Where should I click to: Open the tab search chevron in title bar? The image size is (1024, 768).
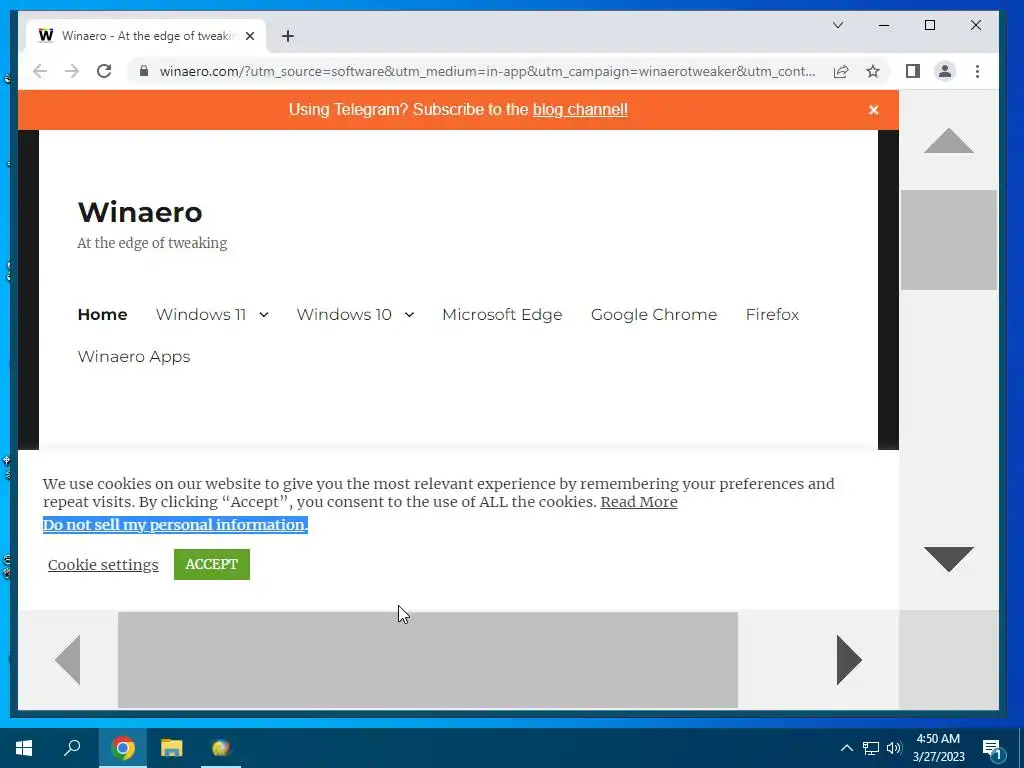tap(838, 25)
